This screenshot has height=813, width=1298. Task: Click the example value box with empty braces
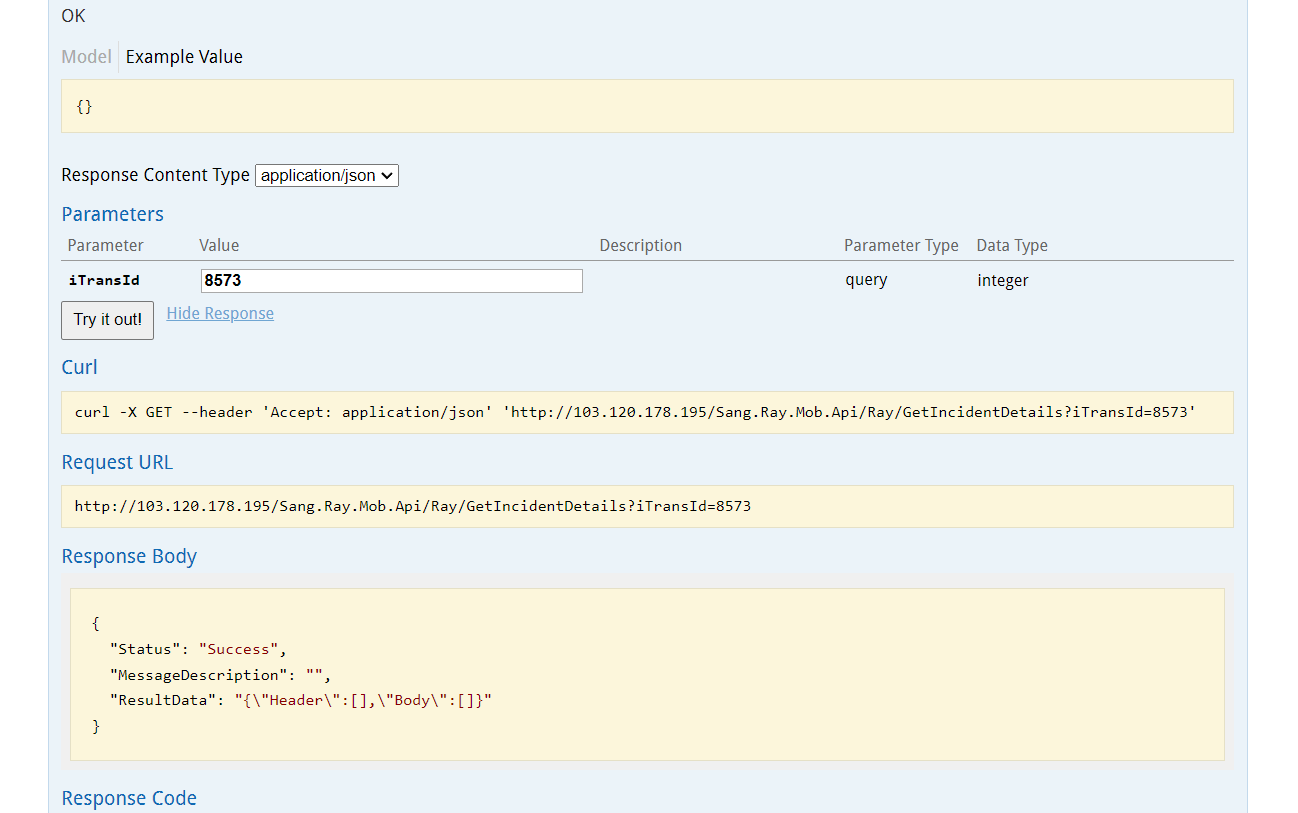(x=647, y=106)
